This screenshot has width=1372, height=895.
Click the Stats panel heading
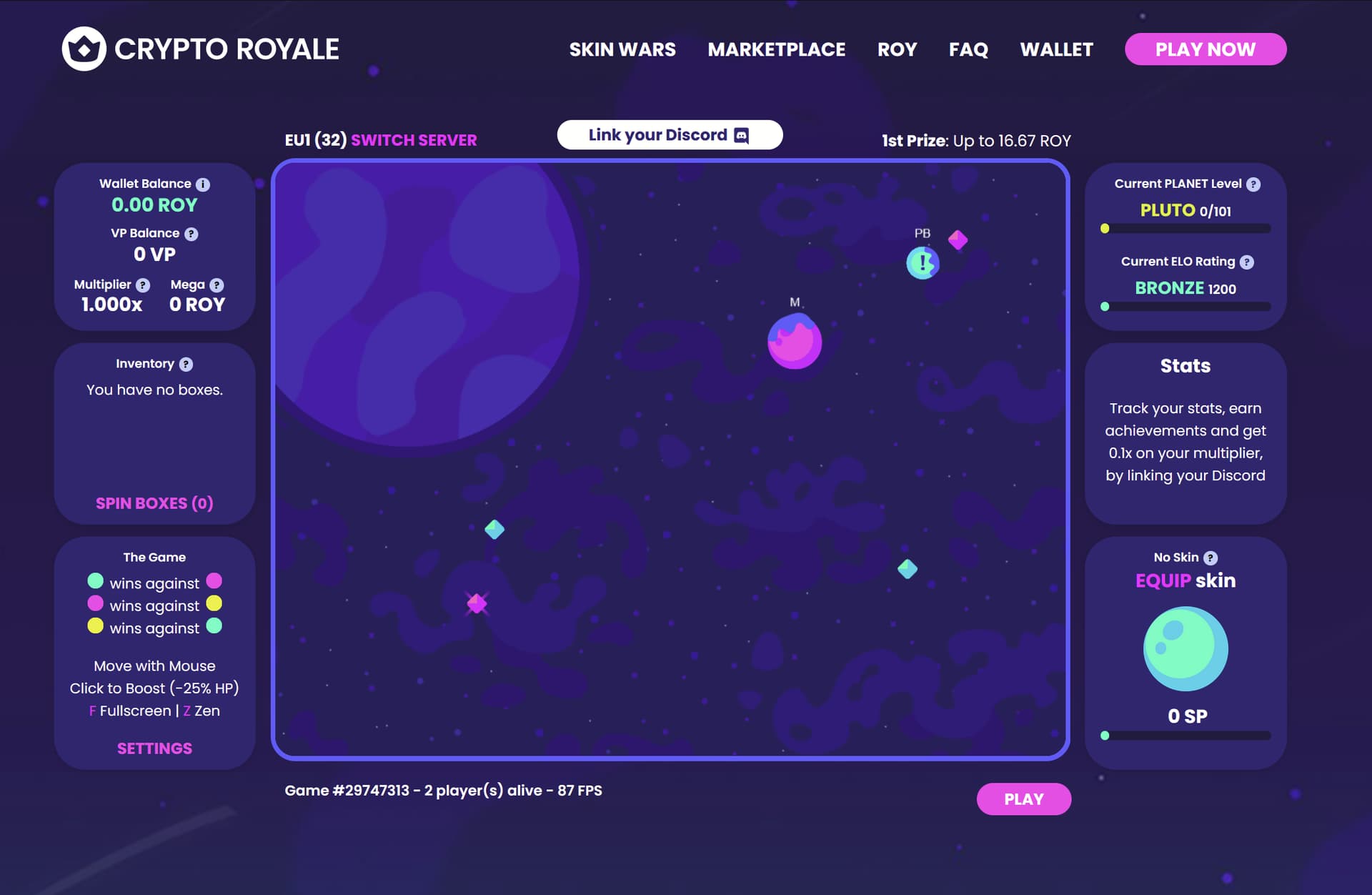(1185, 366)
